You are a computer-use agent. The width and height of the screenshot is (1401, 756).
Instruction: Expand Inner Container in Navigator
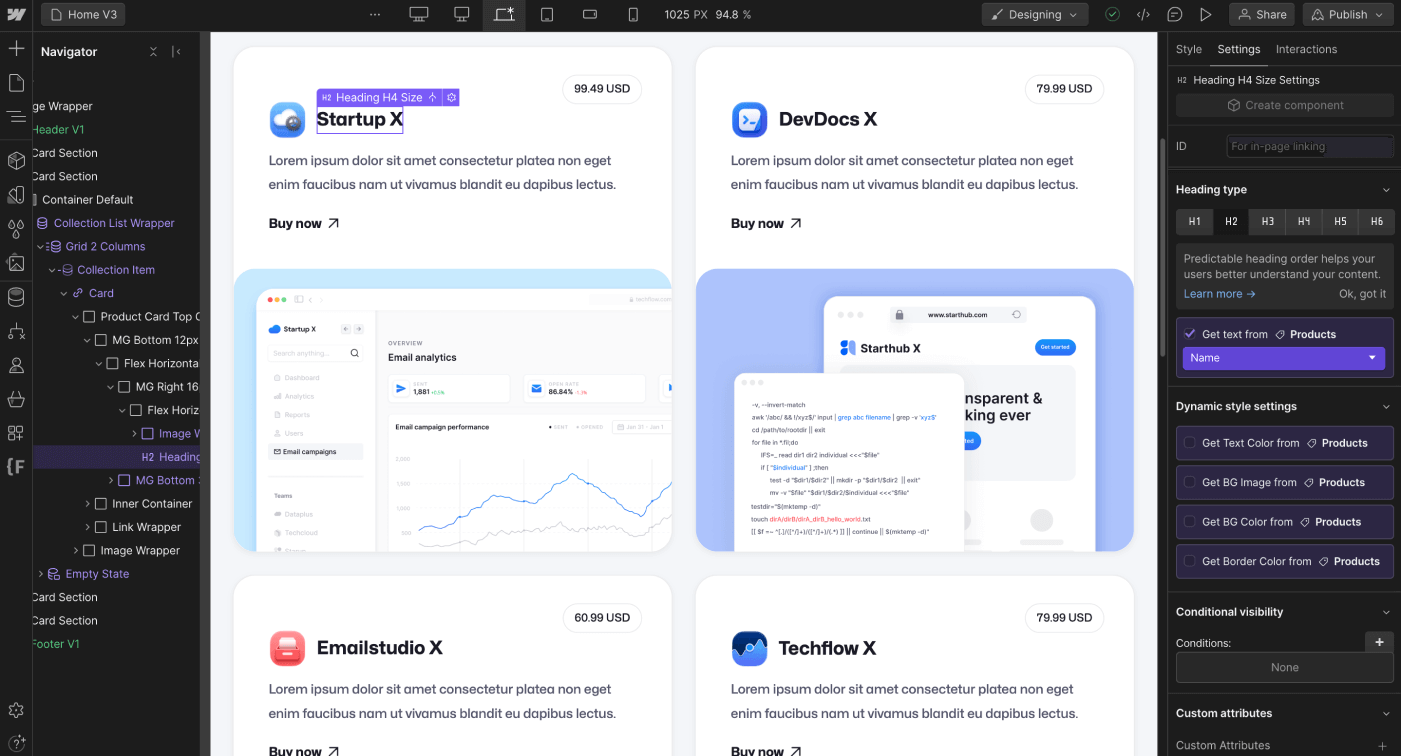click(88, 504)
